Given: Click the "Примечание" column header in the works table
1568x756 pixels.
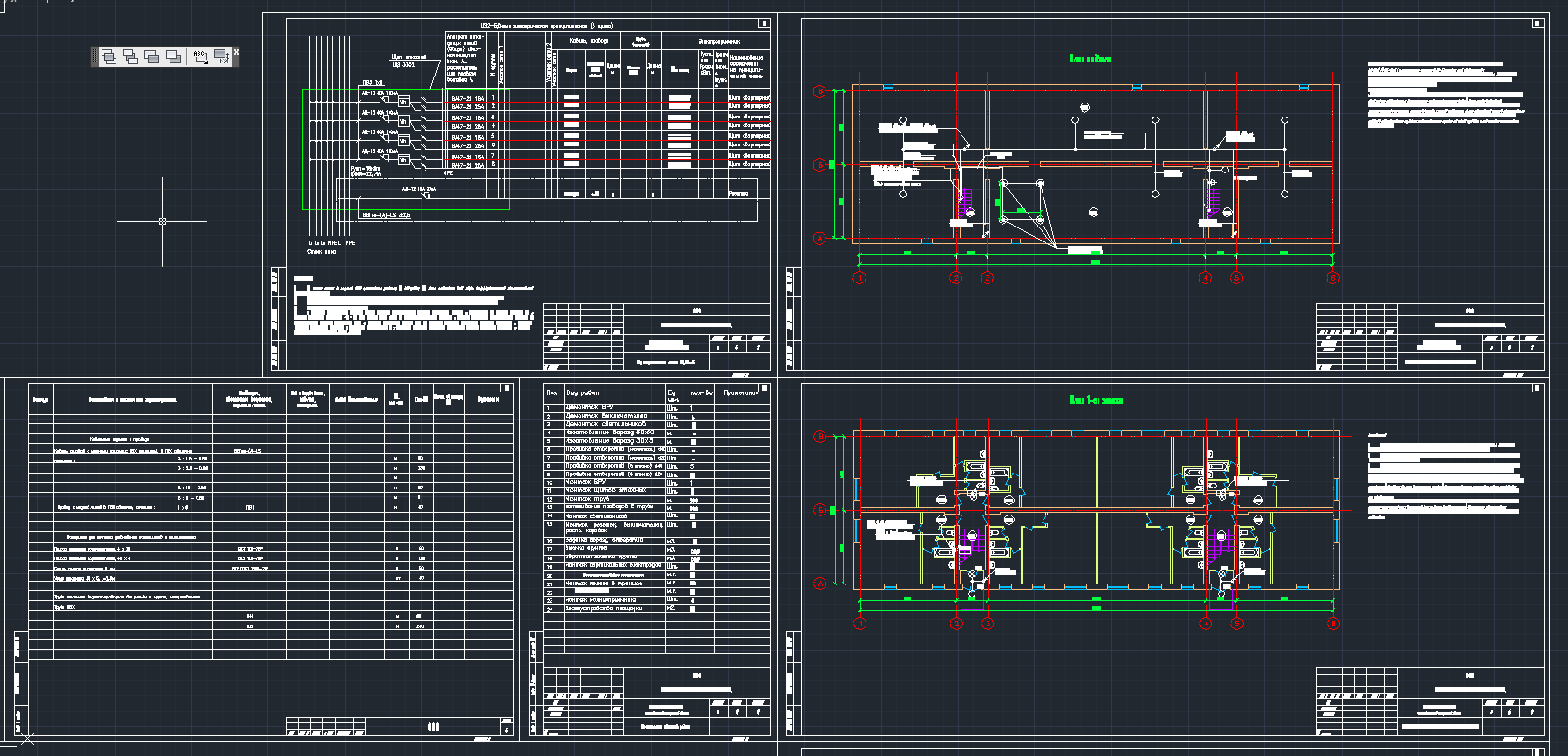Looking at the screenshot, I should [741, 392].
